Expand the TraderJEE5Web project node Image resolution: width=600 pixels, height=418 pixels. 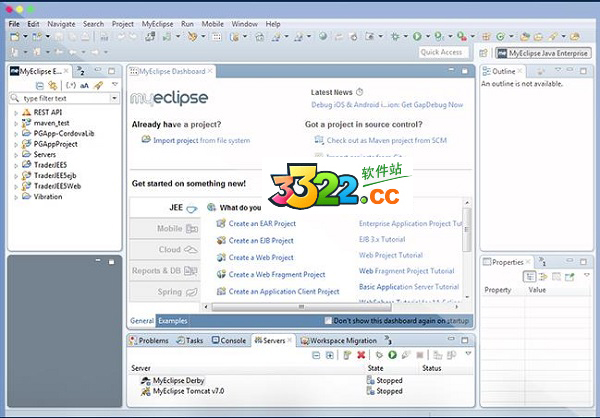click(x=16, y=187)
